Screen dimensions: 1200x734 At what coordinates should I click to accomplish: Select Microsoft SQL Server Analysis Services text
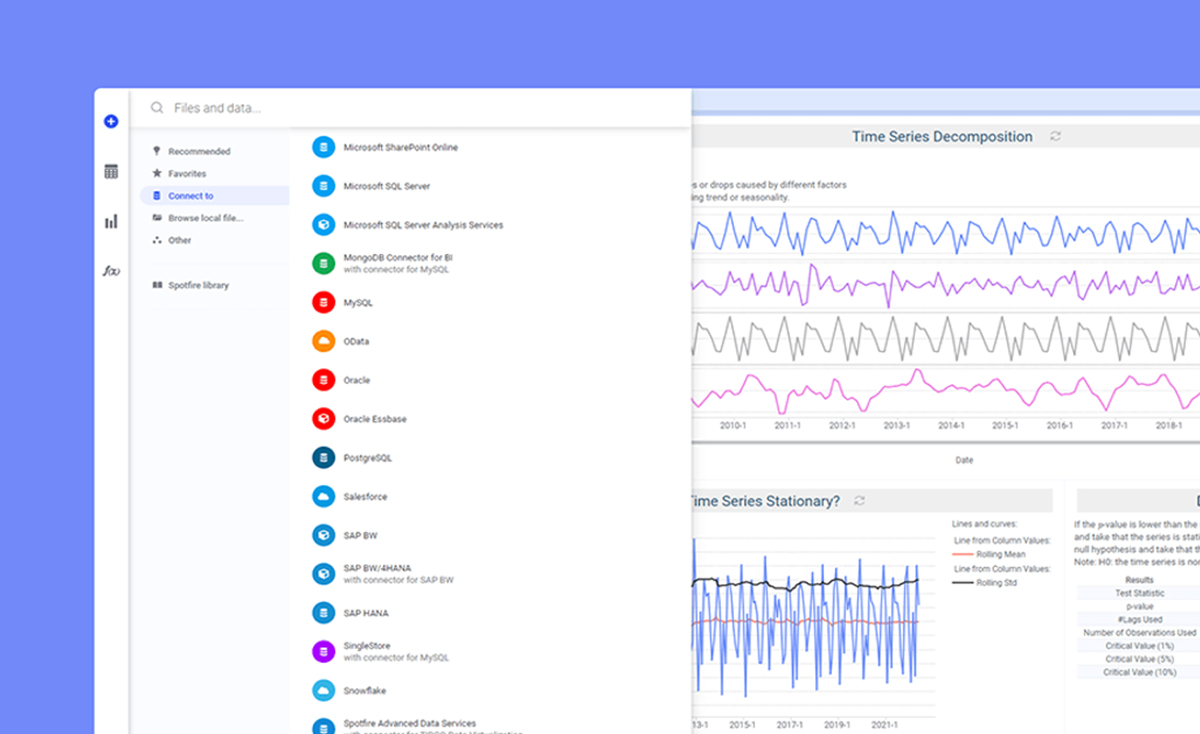tap(423, 225)
